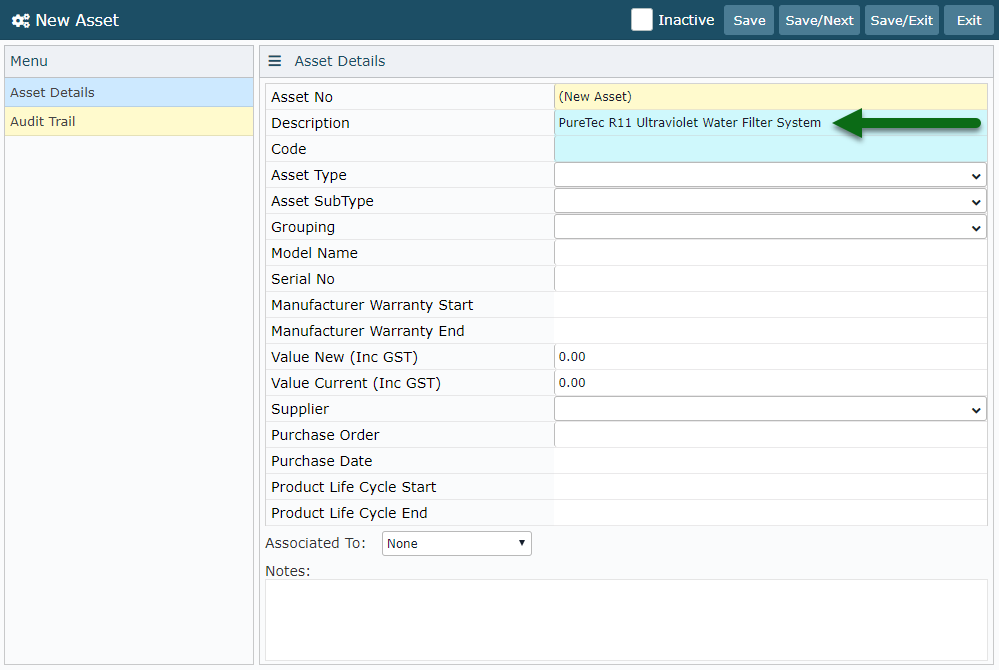Click the Model Name input field

[770, 253]
